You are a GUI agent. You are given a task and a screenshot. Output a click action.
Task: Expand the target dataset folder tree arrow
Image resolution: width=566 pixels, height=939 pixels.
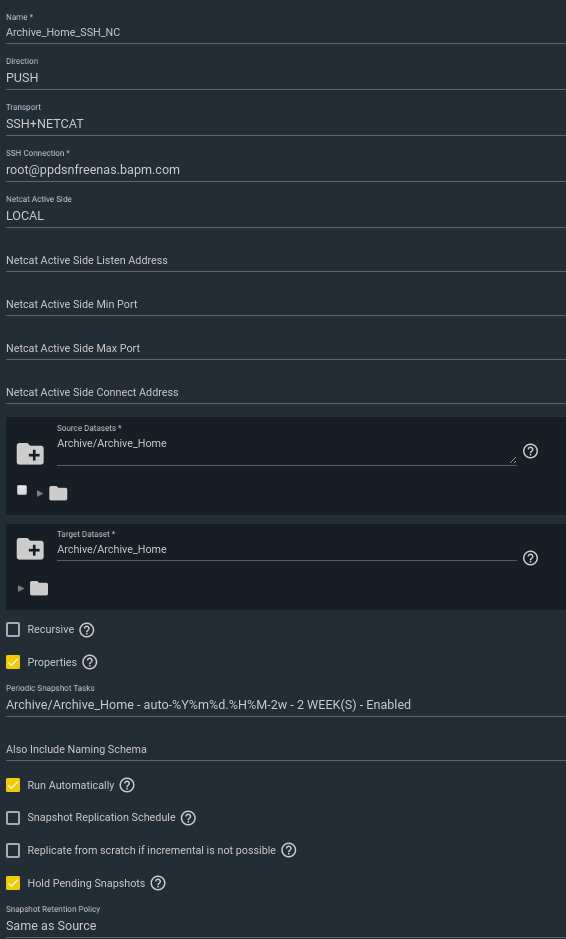pos(21,589)
